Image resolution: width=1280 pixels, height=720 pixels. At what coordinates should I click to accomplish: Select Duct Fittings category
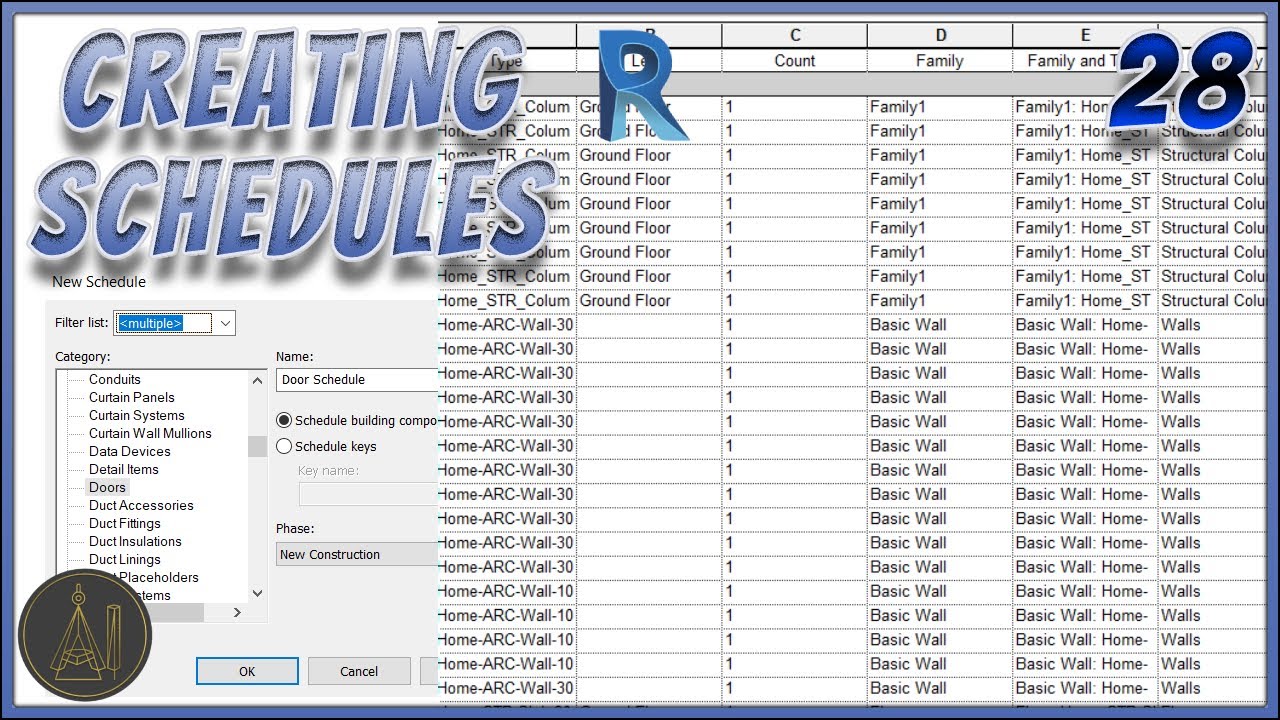pos(125,524)
